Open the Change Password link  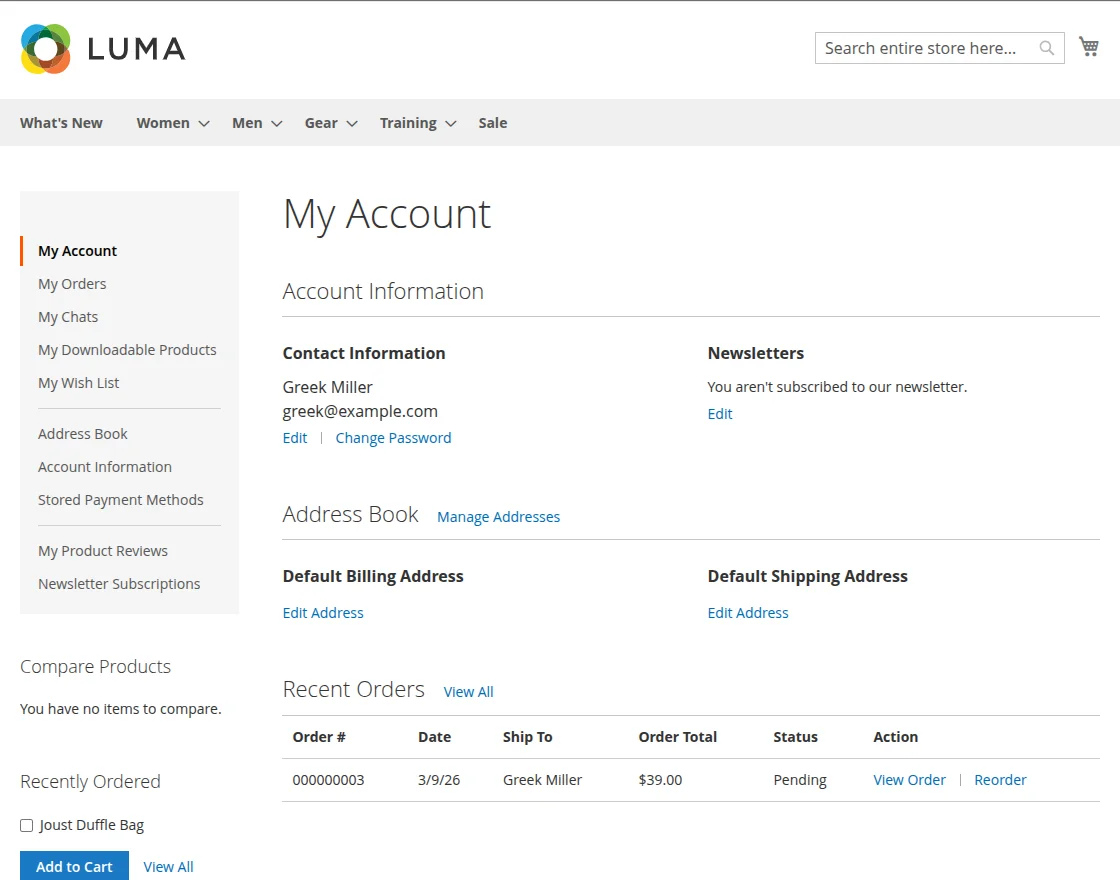pyautogui.click(x=393, y=438)
